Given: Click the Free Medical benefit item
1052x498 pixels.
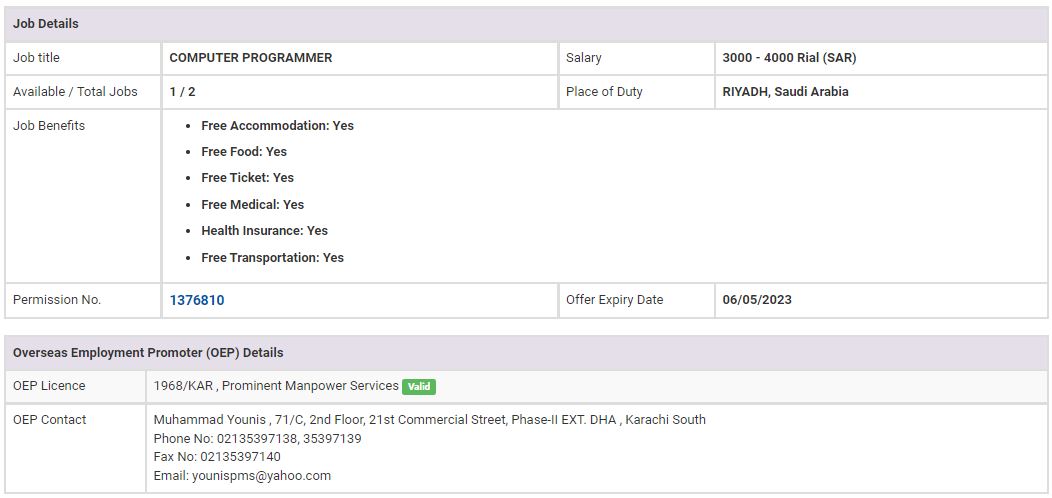Looking at the screenshot, I should click(x=252, y=205).
